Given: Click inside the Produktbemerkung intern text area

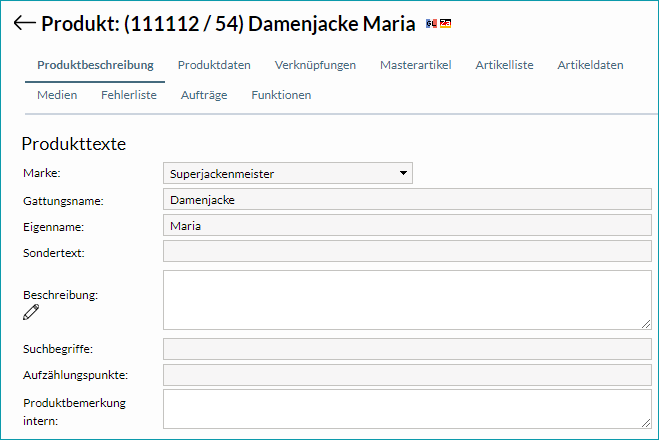Looking at the screenshot, I should click(407, 409).
